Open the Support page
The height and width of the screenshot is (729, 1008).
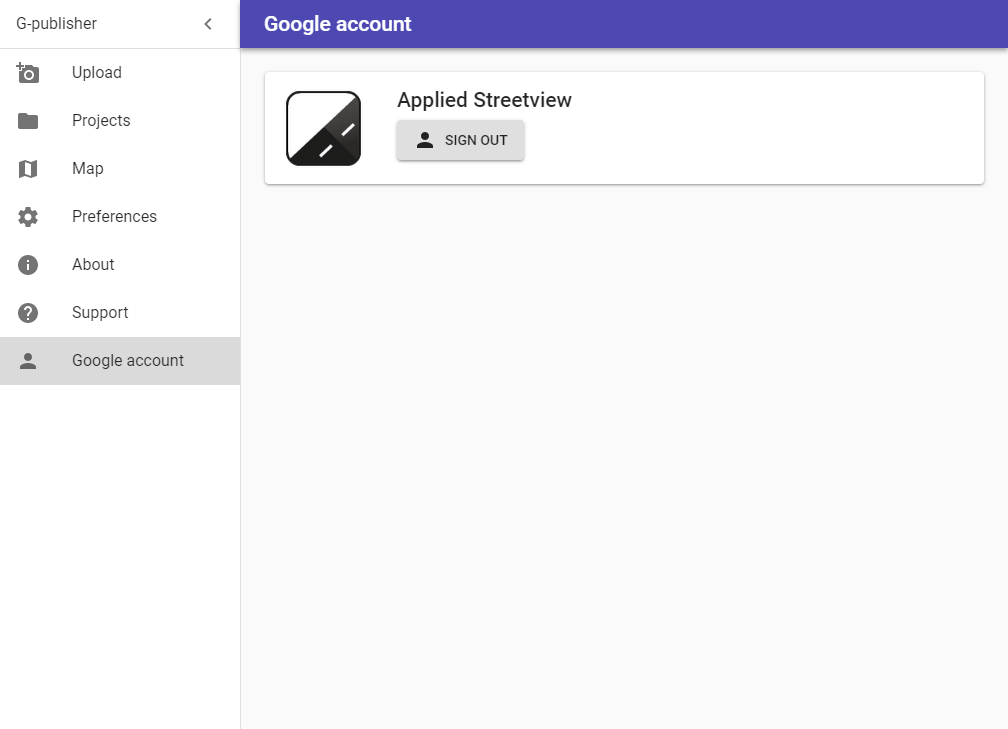[x=120, y=313]
